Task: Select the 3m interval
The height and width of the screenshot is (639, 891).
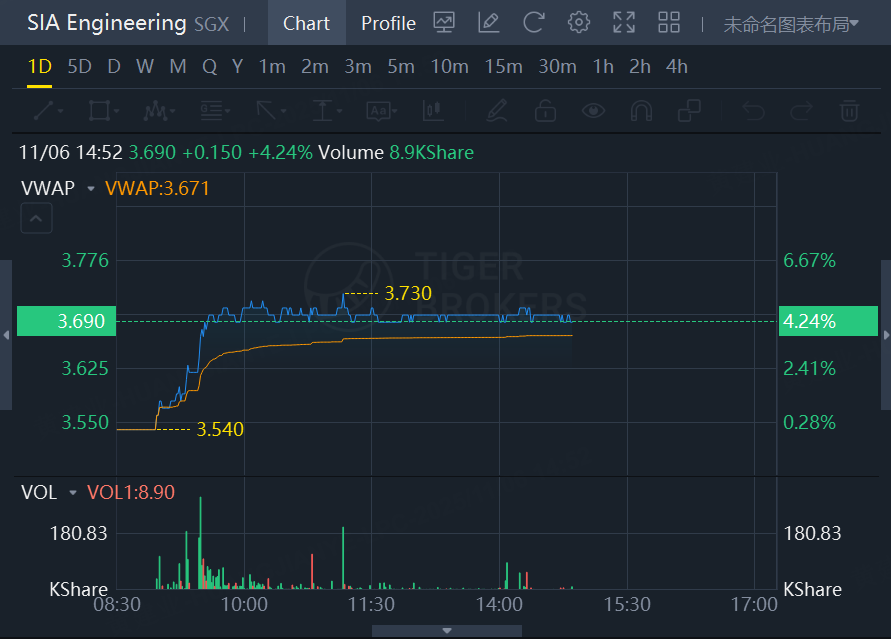Action: tap(358, 66)
